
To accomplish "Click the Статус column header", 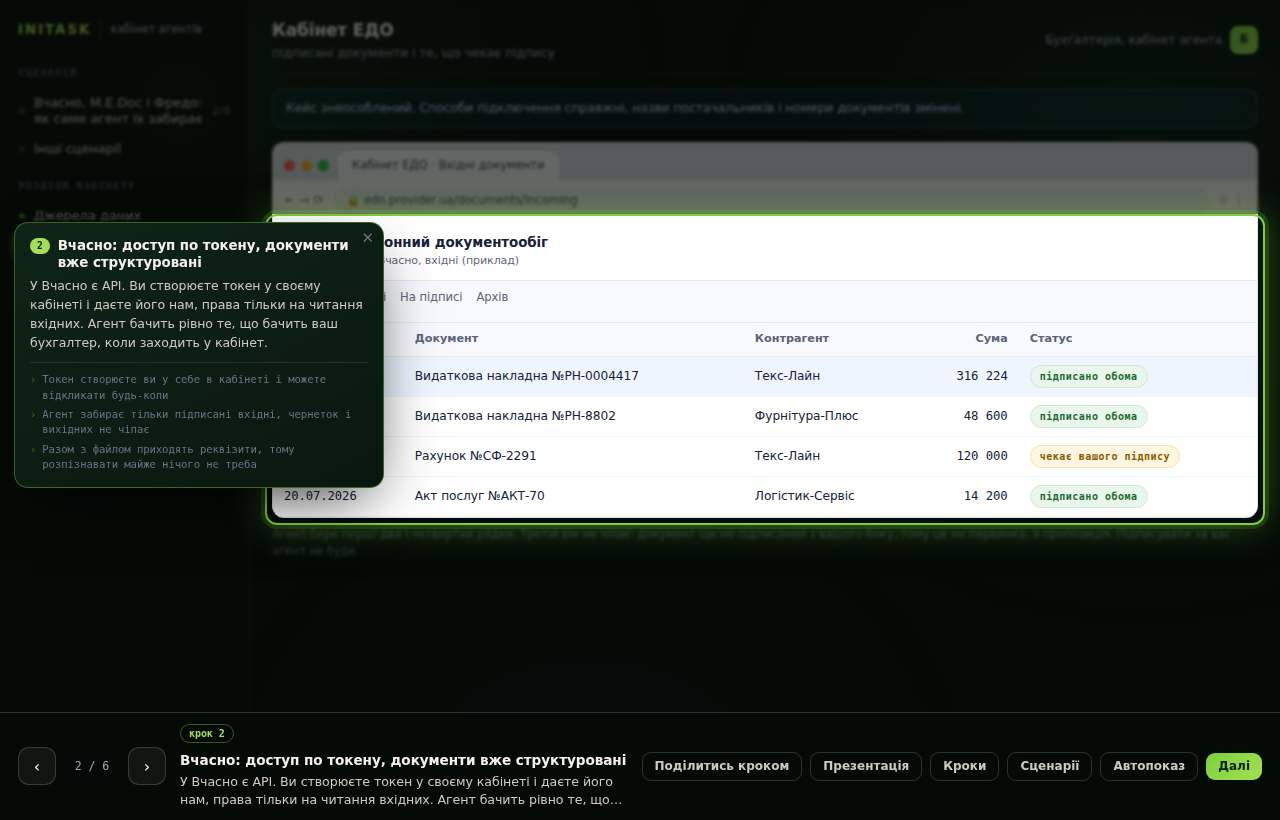I will (x=1051, y=338).
